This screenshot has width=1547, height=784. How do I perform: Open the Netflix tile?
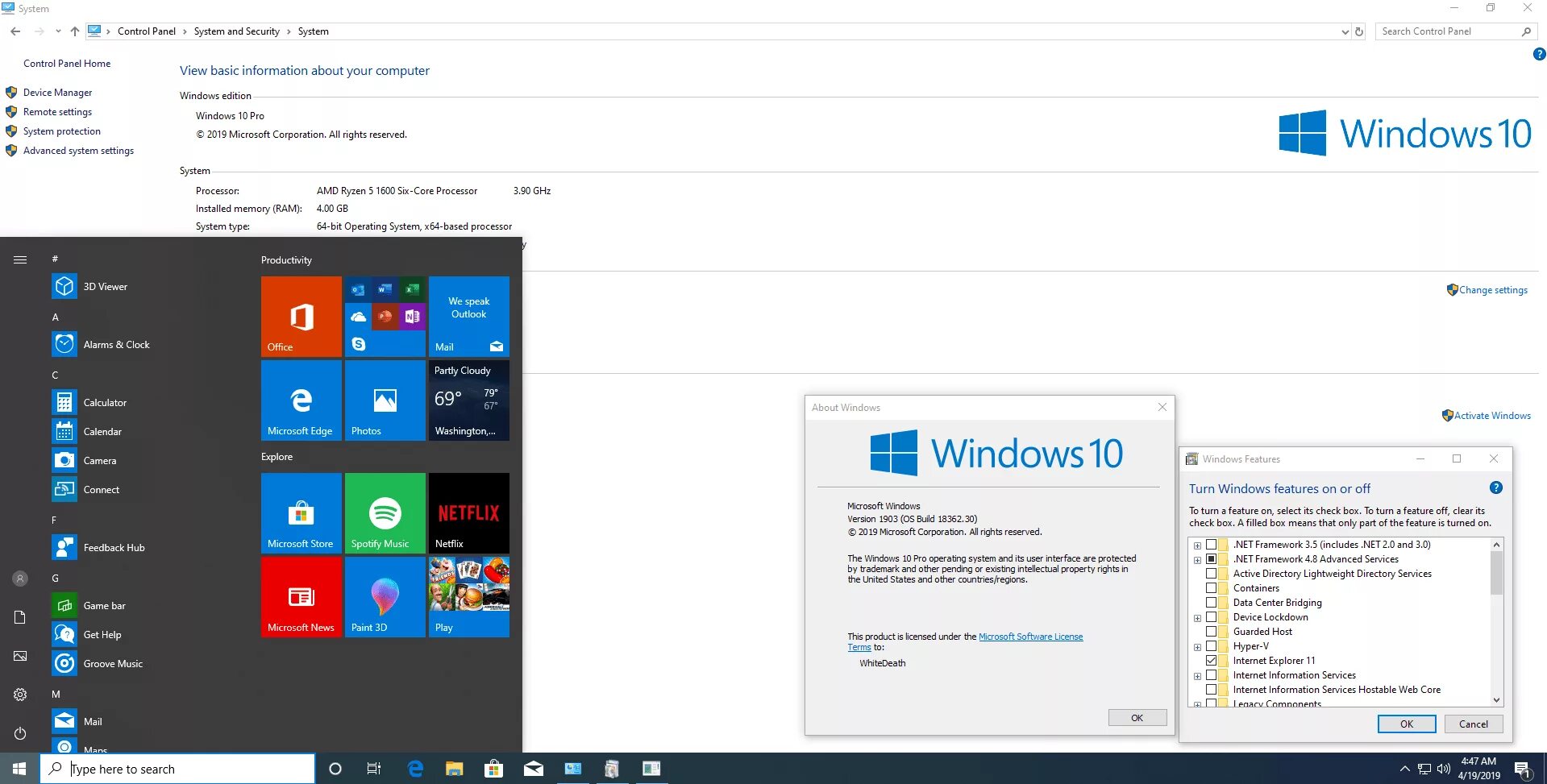[469, 513]
